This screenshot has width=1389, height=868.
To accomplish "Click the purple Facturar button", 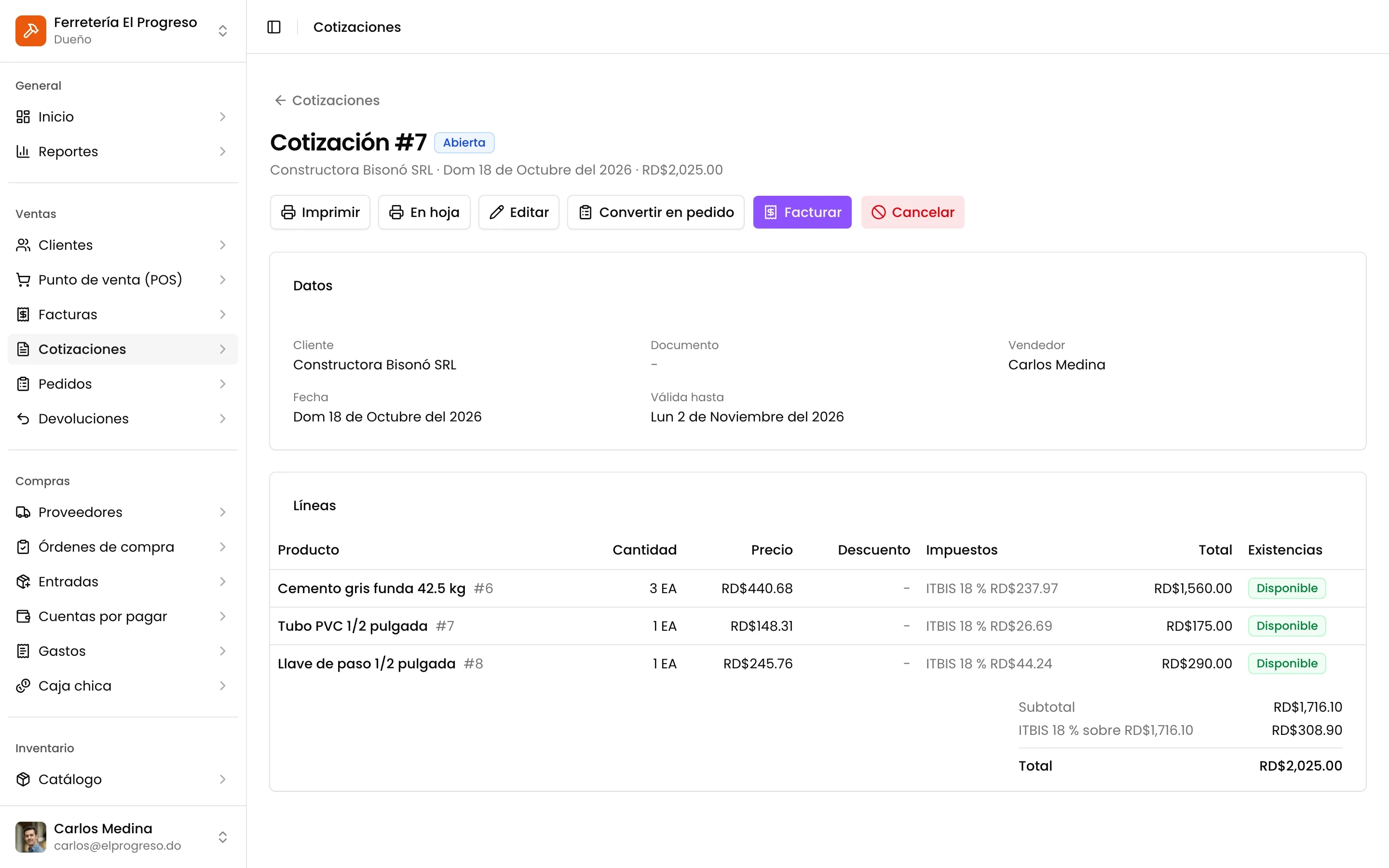I will pos(803,212).
